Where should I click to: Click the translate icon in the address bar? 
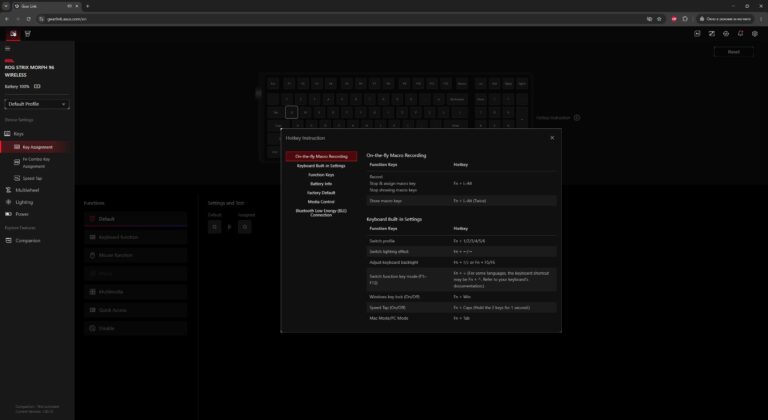[649, 19]
